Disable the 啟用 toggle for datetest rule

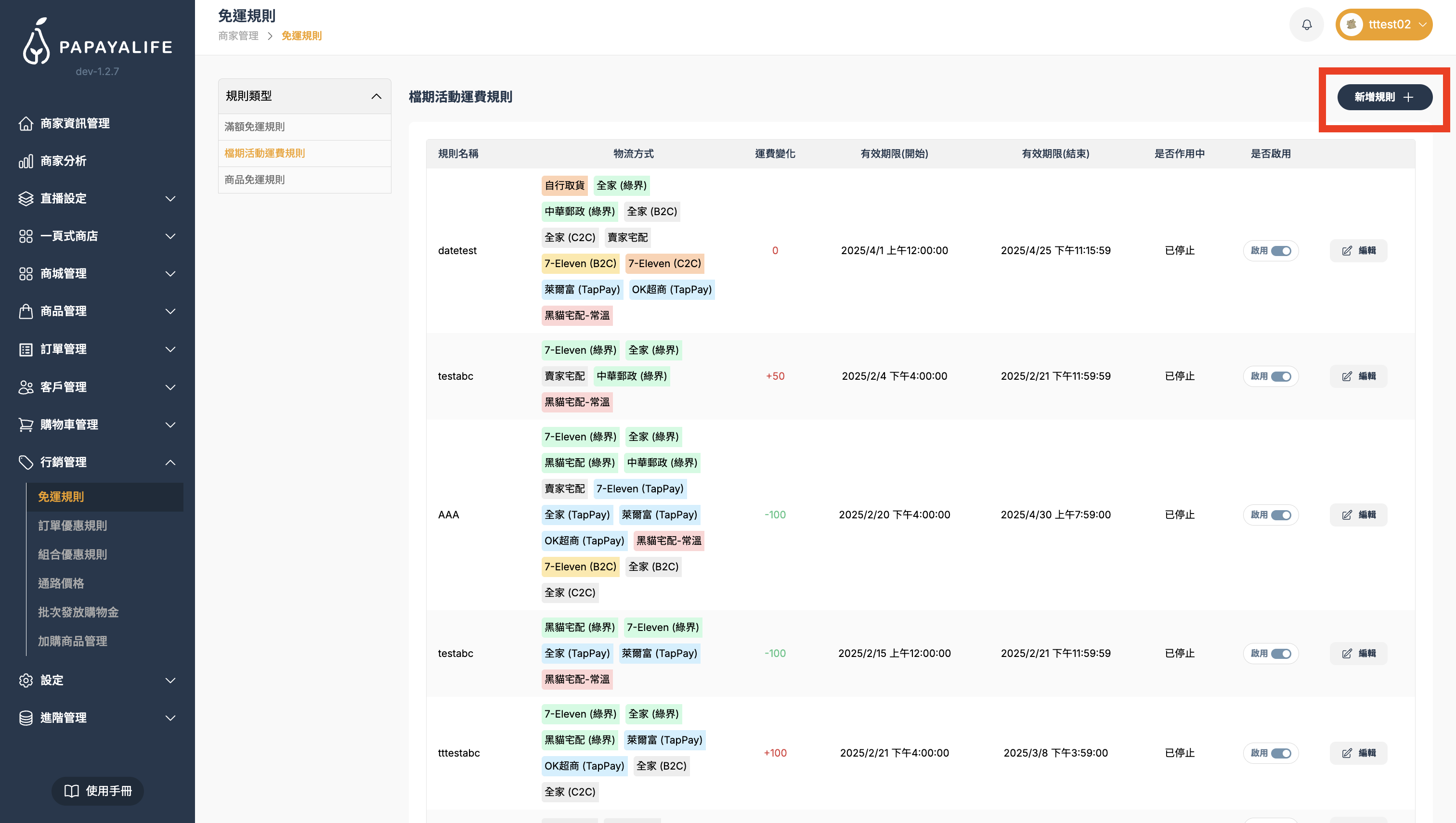tap(1281, 250)
